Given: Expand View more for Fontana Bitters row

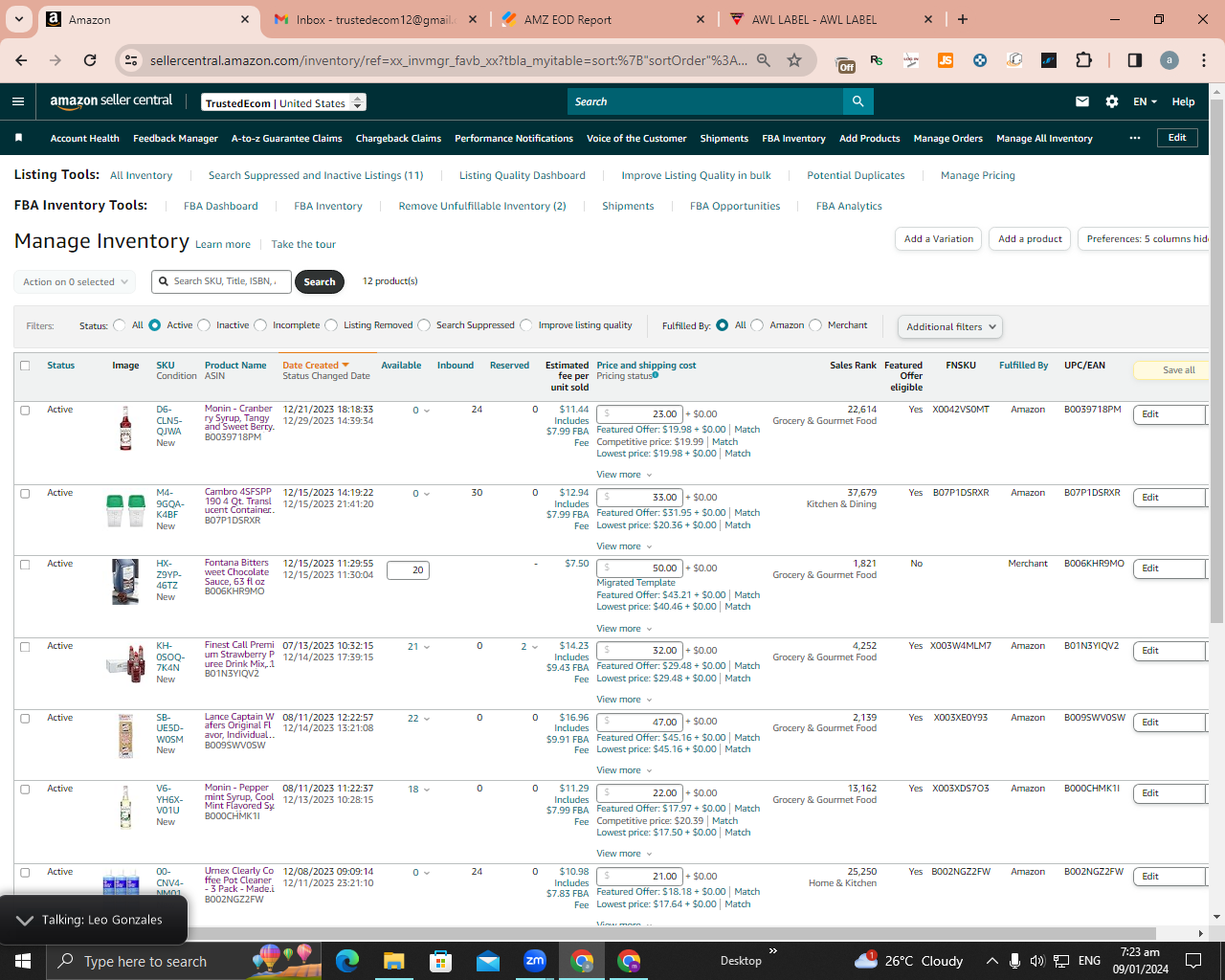Looking at the screenshot, I should click(x=624, y=629).
